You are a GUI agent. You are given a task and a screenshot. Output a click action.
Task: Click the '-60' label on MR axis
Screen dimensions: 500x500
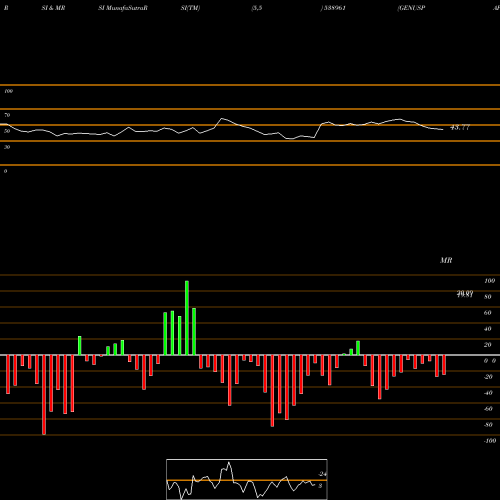coord(488,409)
